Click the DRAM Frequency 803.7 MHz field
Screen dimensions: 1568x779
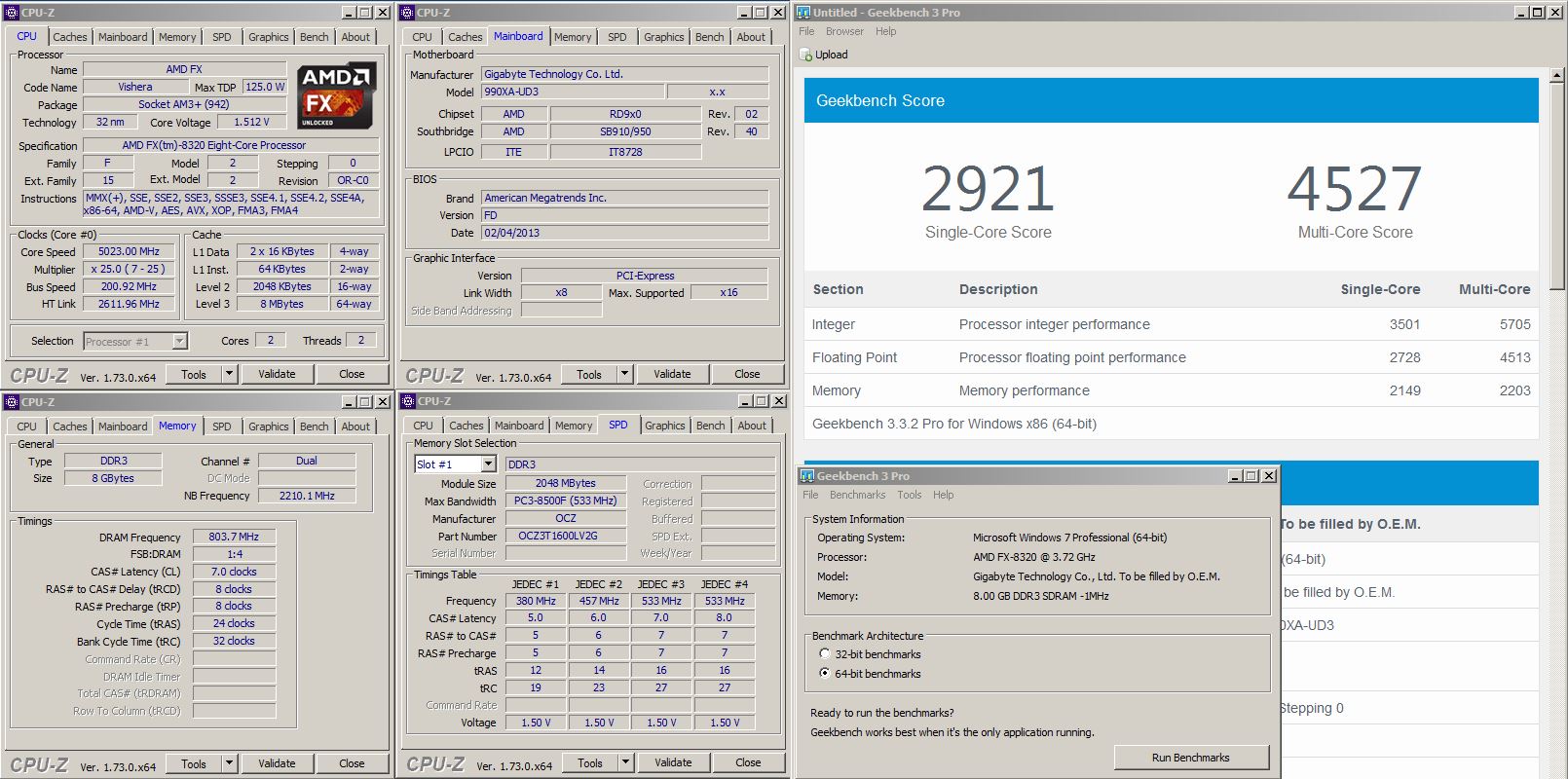234,537
